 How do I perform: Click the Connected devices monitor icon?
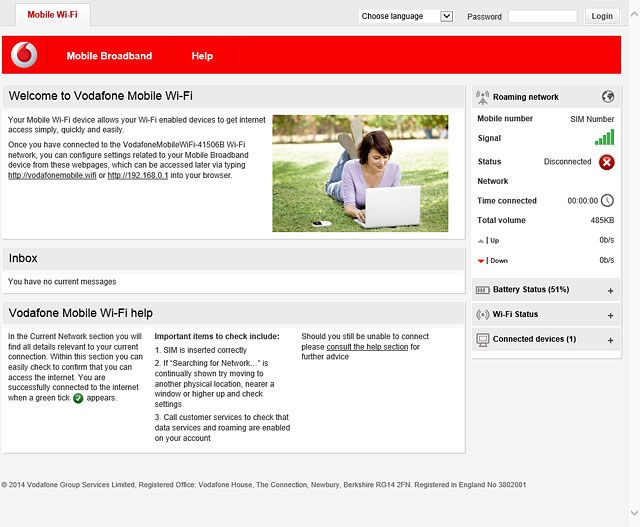(482, 340)
